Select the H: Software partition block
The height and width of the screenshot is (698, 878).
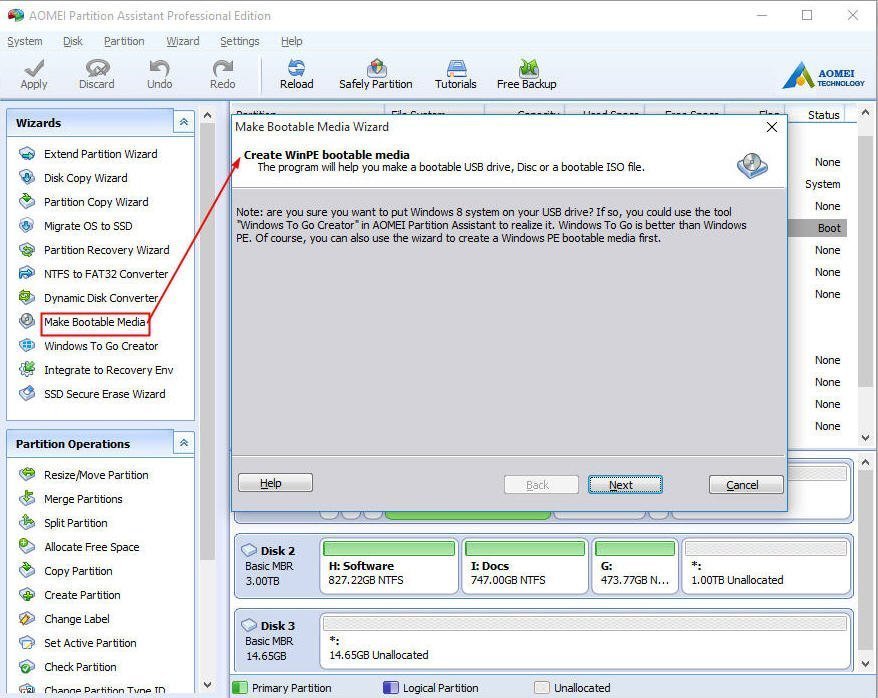click(389, 566)
